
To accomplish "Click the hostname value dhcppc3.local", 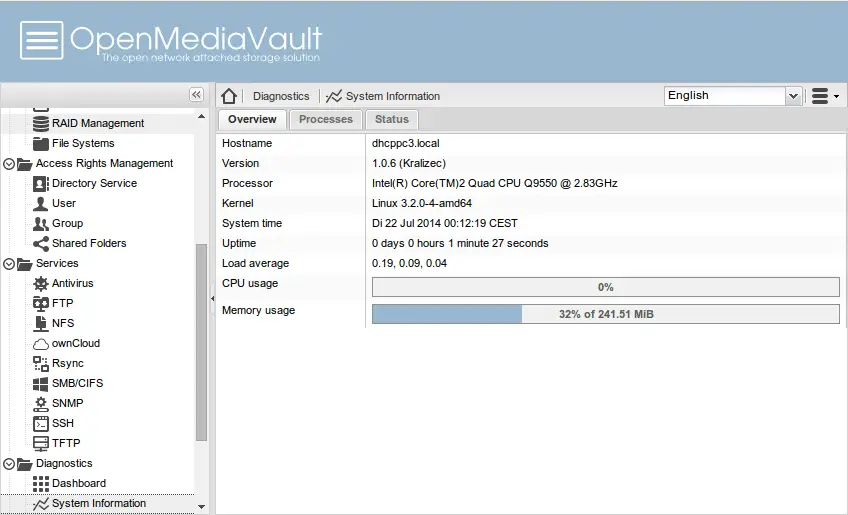I will 406,143.
